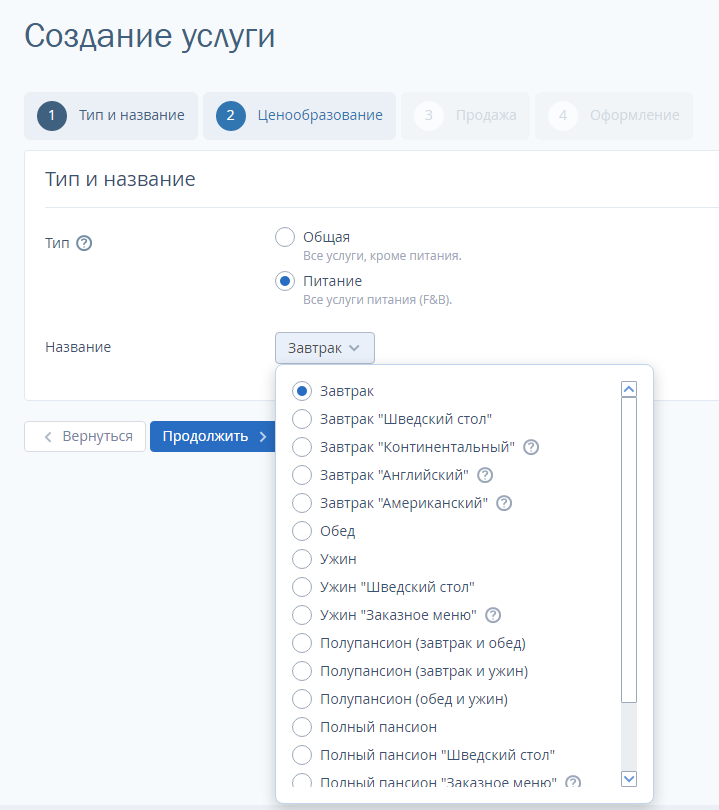Choose Ужин "Шведский стол" option

tap(301, 587)
